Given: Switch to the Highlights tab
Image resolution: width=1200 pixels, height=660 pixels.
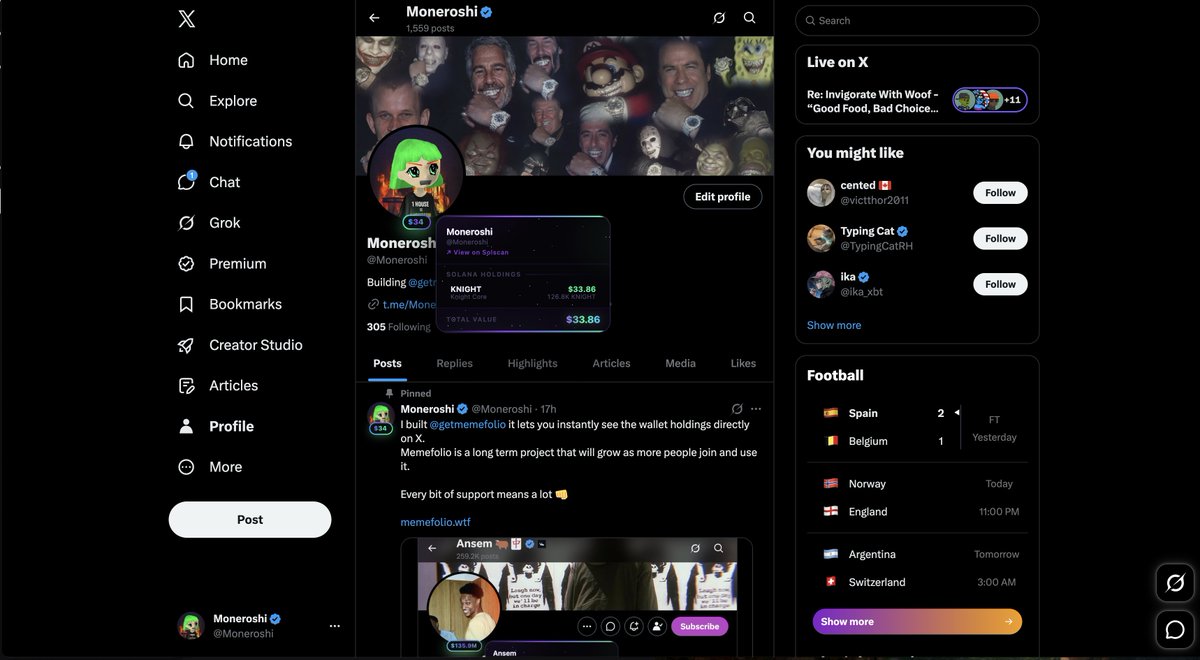Looking at the screenshot, I should point(532,363).
